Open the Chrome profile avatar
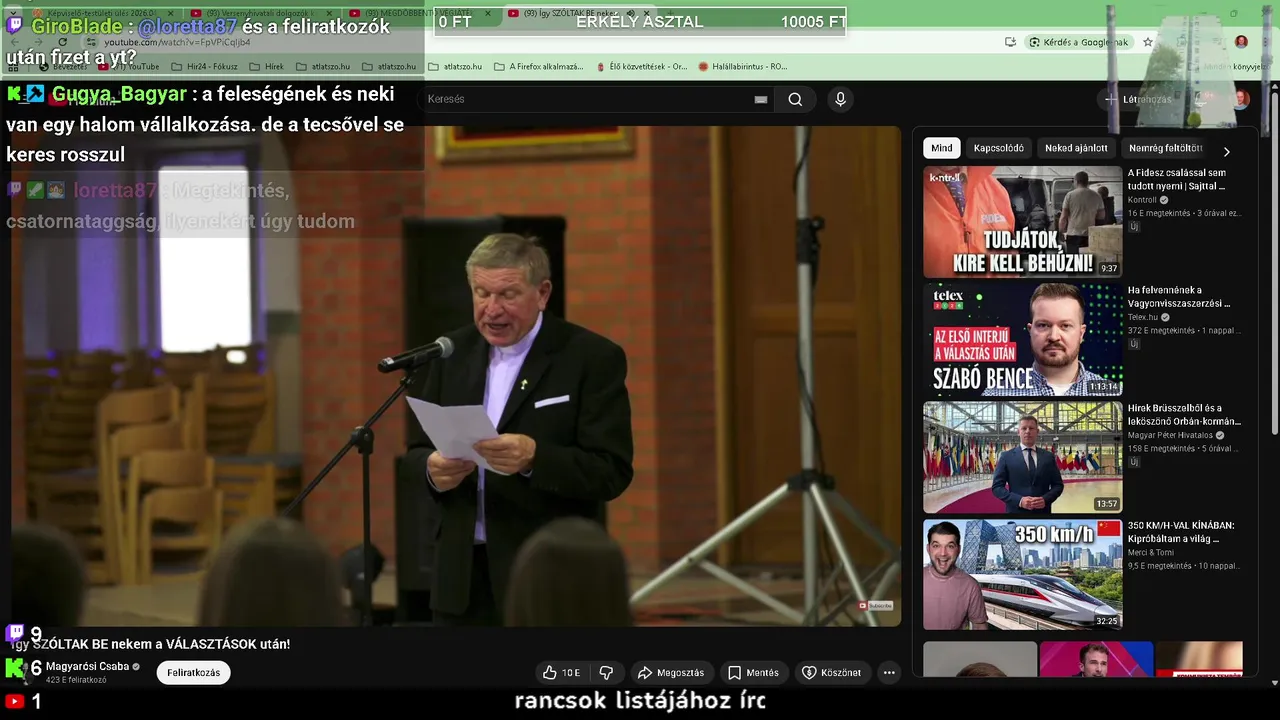 [1241, 42]
